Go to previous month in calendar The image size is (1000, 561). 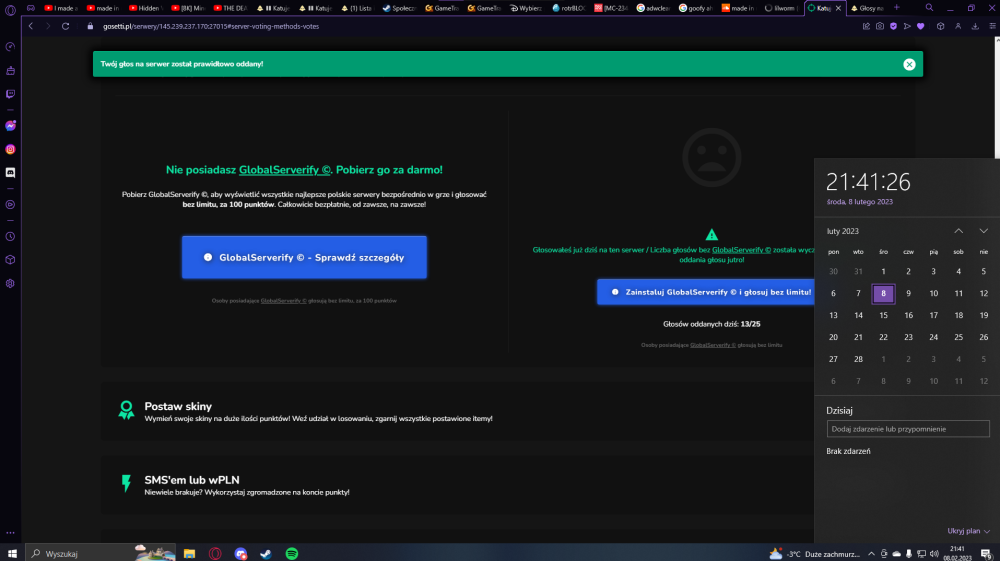(x=959, y=231)
